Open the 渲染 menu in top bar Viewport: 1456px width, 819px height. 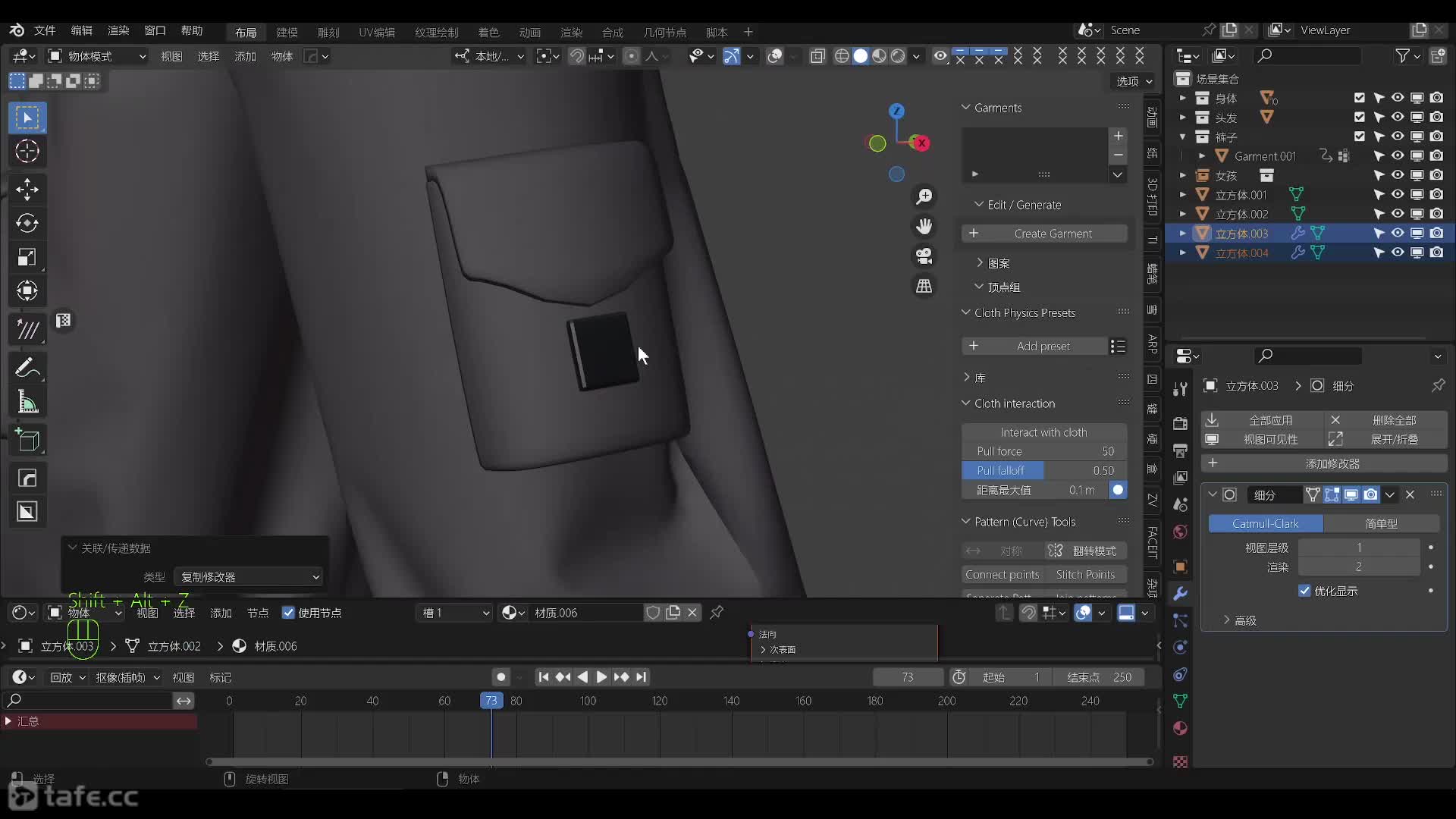(118, 30)
